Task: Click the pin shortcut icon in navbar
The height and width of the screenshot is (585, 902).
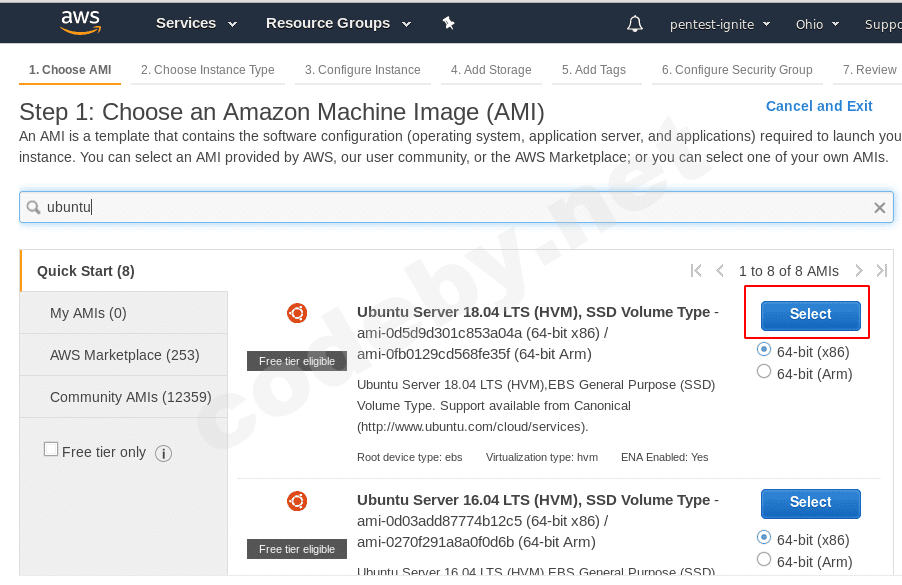Action: pos(449,23)
